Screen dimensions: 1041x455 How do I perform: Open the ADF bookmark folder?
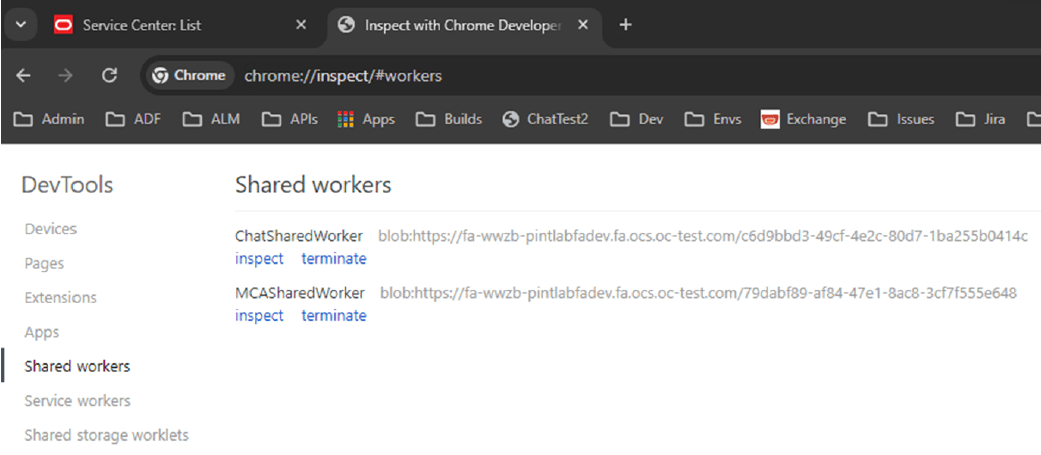coord(134,120)
